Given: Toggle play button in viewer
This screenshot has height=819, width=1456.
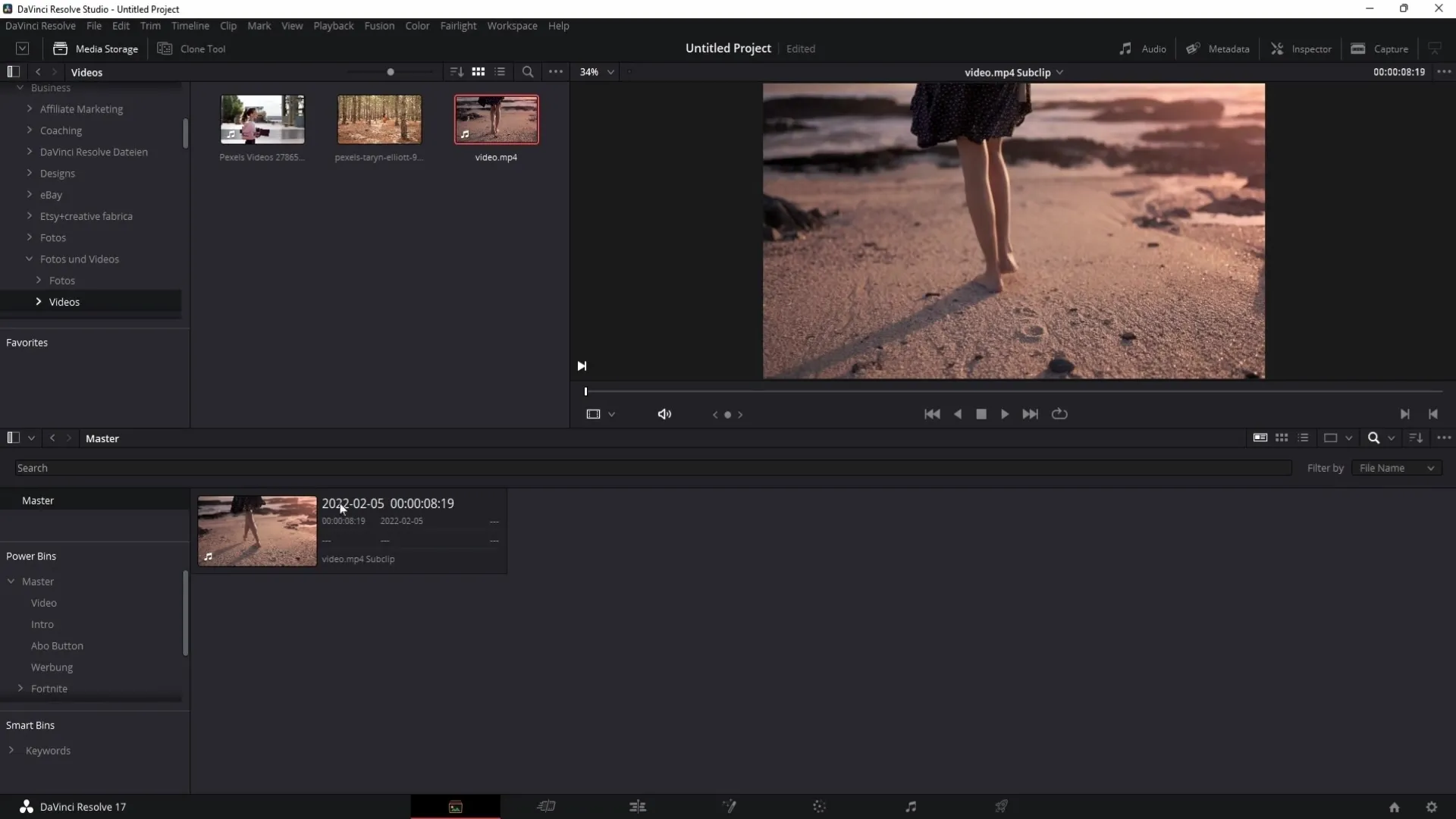Looking at the screenshot, I should (1004, 413).
